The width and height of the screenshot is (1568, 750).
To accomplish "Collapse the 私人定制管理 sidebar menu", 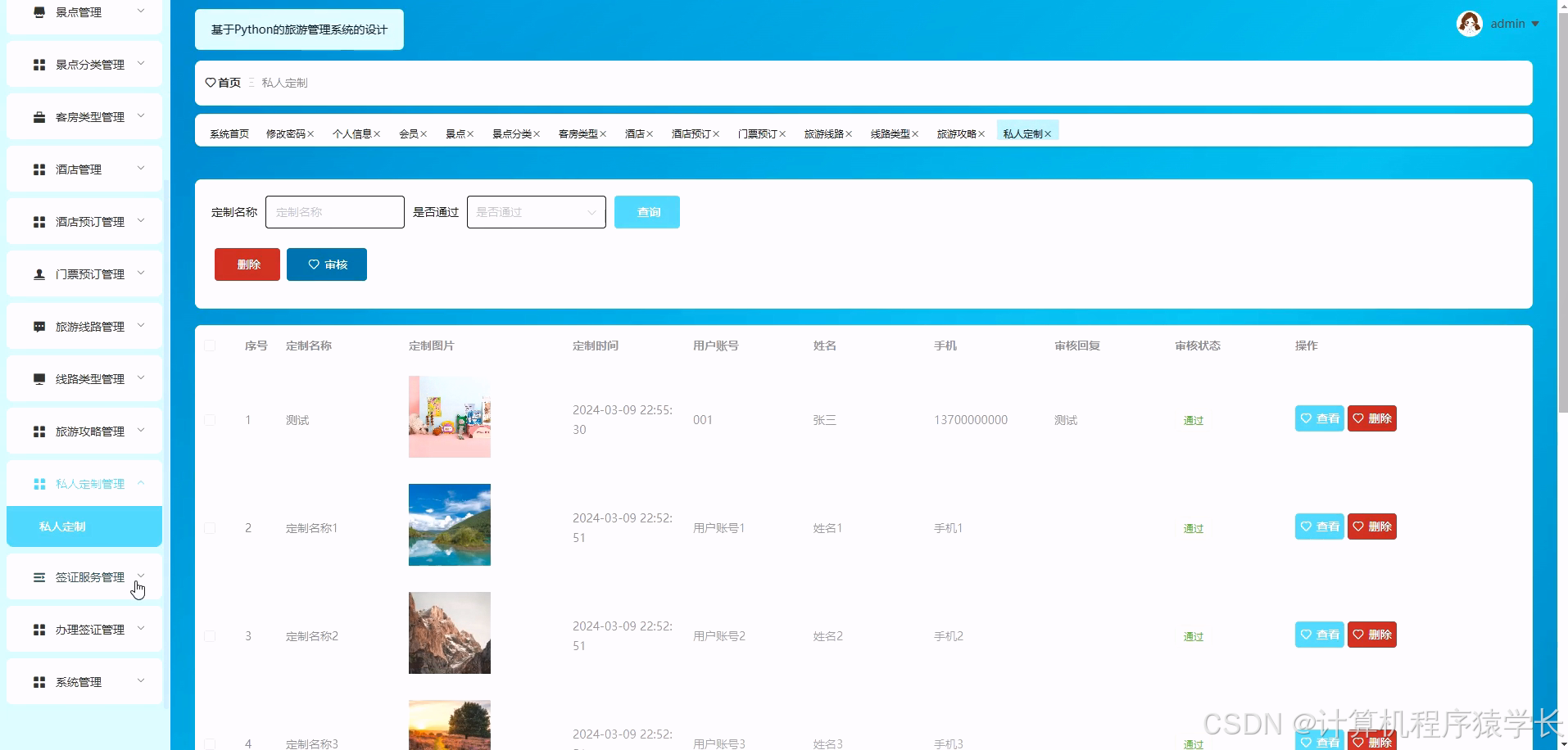I will pyautogui.click(x=141, y=482).
